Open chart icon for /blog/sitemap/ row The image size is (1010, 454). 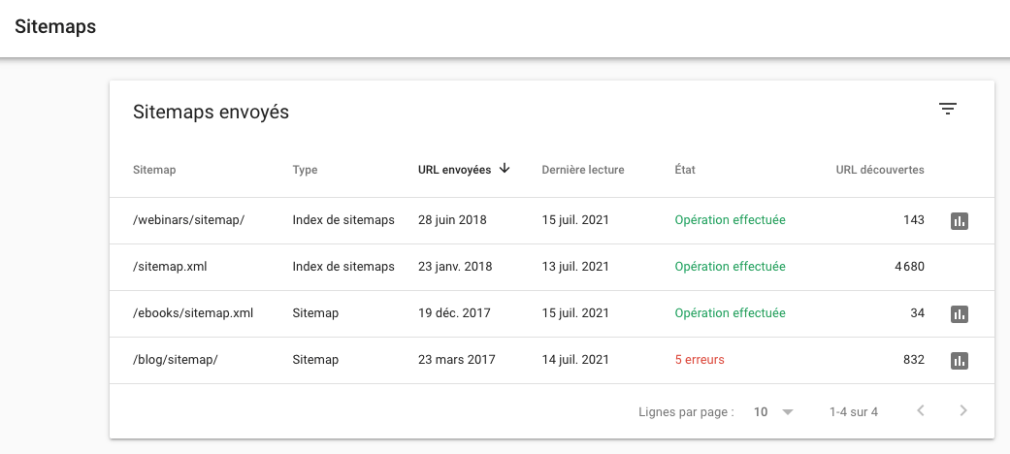pyautogui.click(x=959, y=361)
